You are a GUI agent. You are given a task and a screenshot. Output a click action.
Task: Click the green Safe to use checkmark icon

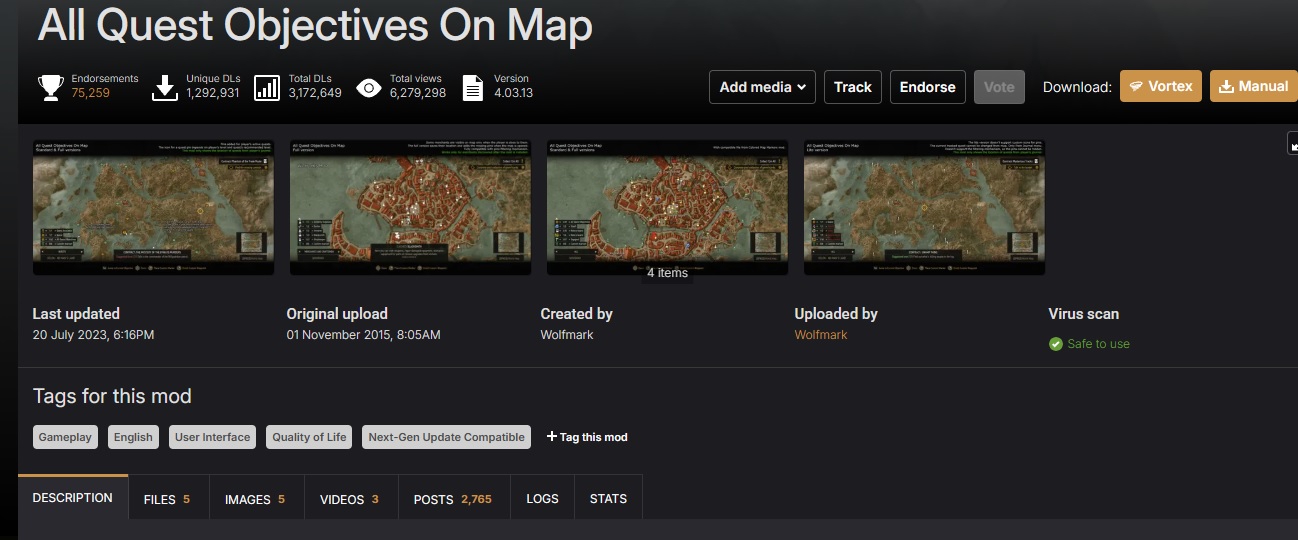[x=1056, y=344]
